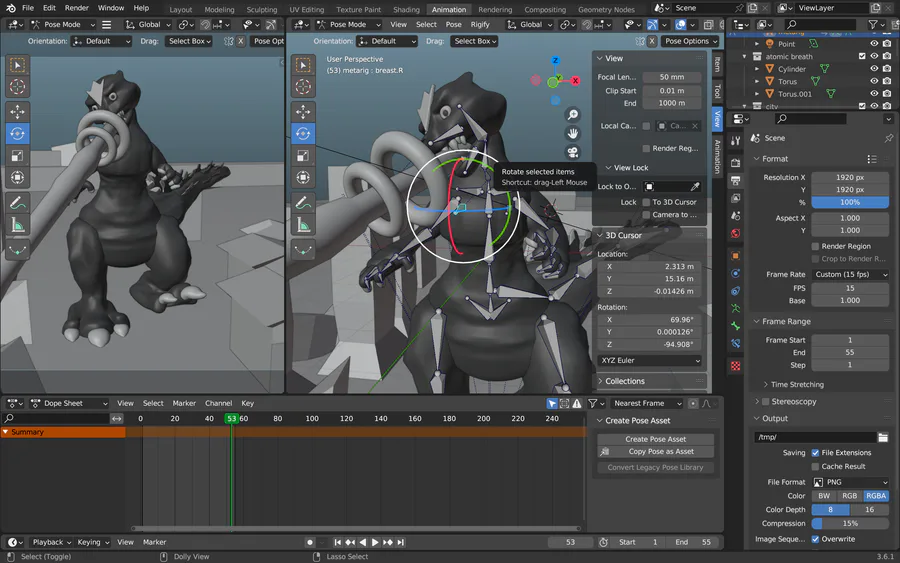Enable Lock To 3D Cursor checkbox

646,202
